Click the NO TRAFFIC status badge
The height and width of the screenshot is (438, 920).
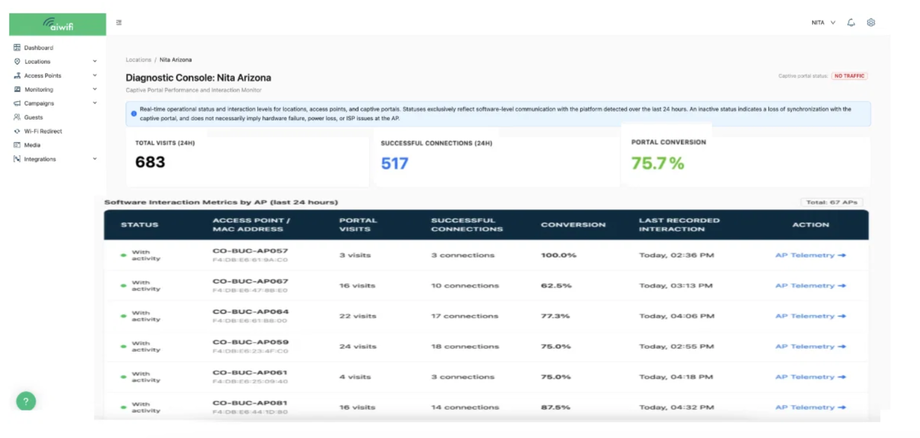click(850, 76)
